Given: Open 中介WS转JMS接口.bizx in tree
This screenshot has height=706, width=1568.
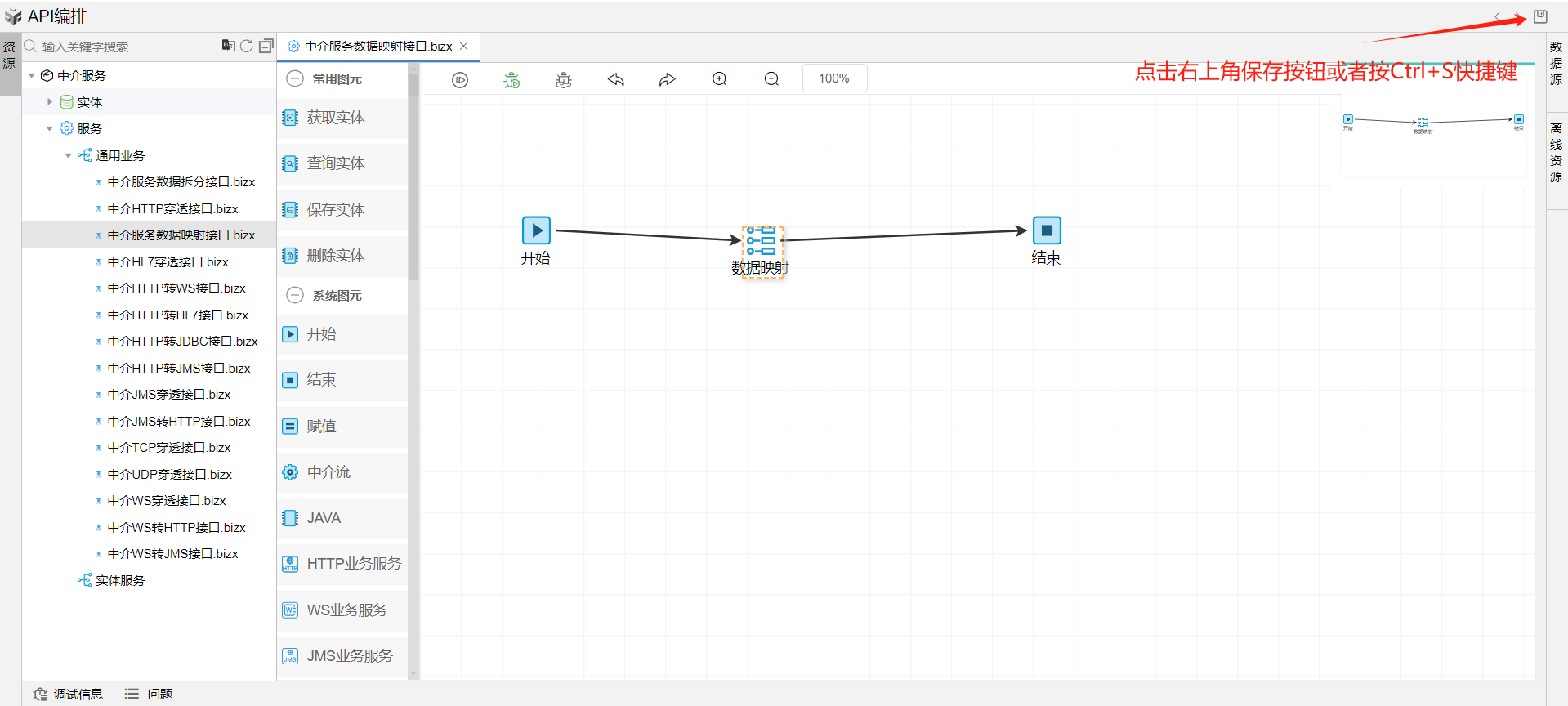Looking at the screenshot, I should coord(173,554).
